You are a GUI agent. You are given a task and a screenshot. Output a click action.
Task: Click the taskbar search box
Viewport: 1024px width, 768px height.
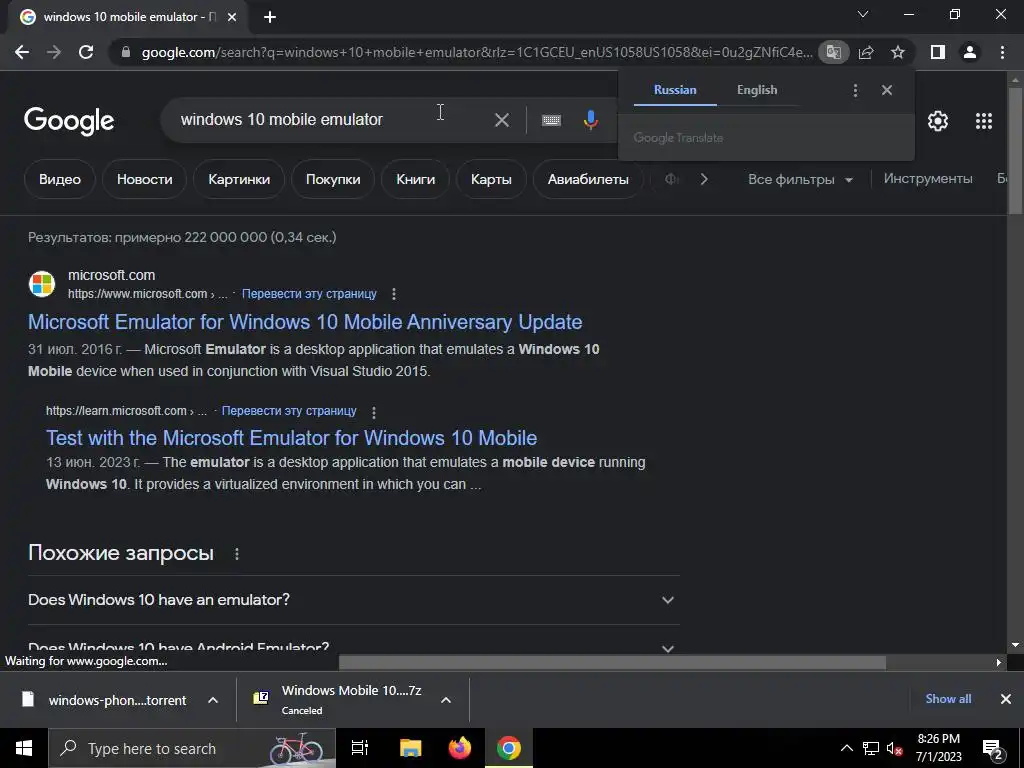192,748
